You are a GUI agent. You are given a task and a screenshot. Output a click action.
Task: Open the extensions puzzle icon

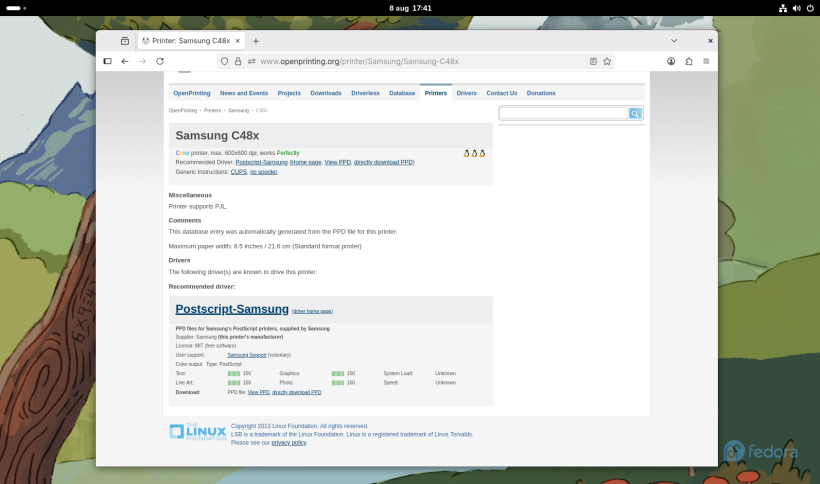click(x=689, y=61)
